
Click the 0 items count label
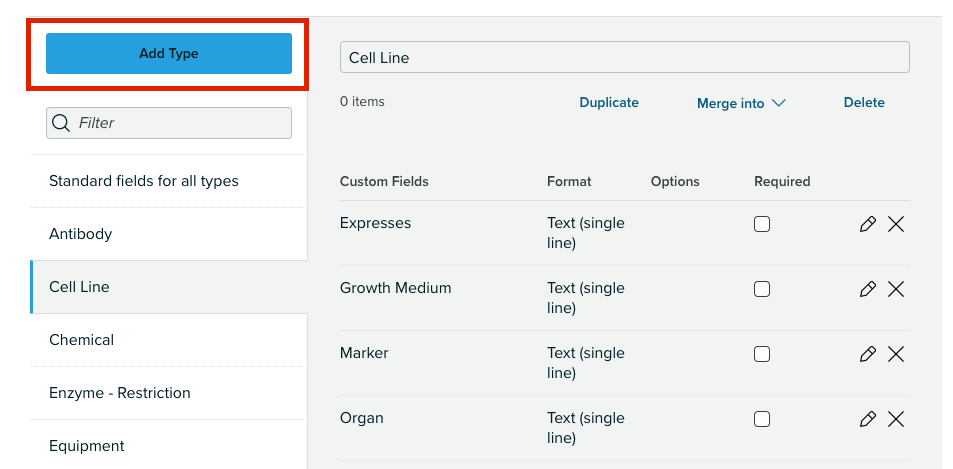(362, 101)
